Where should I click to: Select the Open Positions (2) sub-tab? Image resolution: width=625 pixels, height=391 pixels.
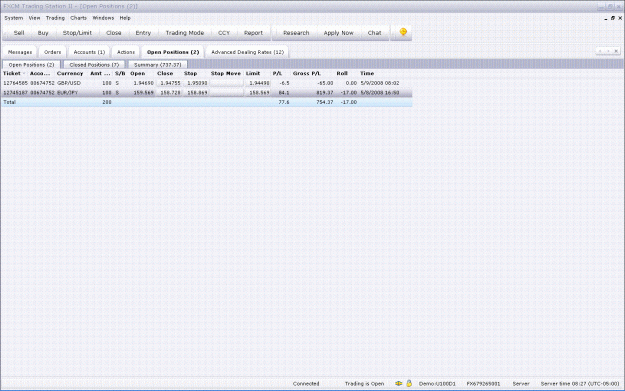(x=31, y=65)
